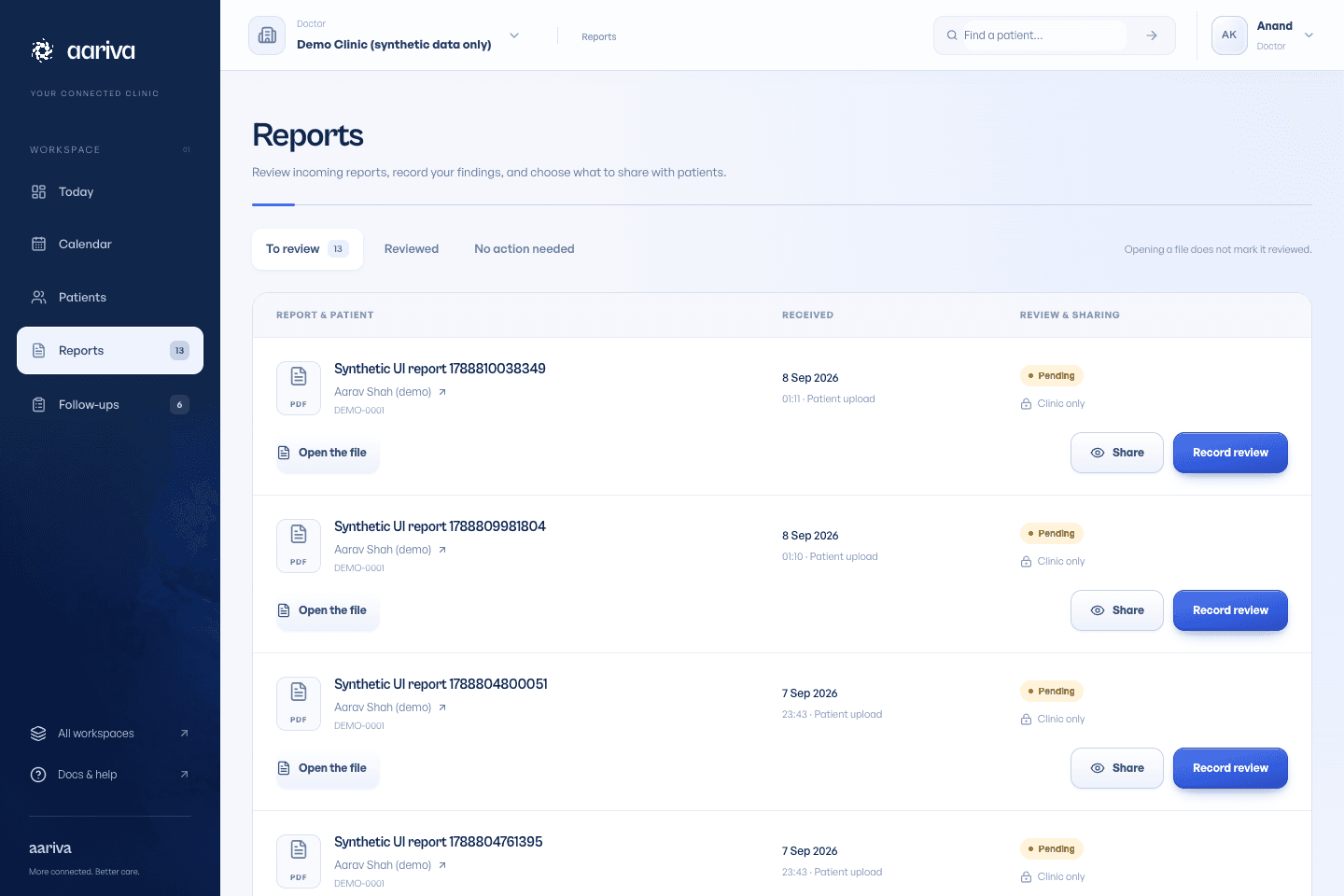Share report 1788809981804
Viewport: 1344px width, 896px height.
click(x=1117, y=610)
